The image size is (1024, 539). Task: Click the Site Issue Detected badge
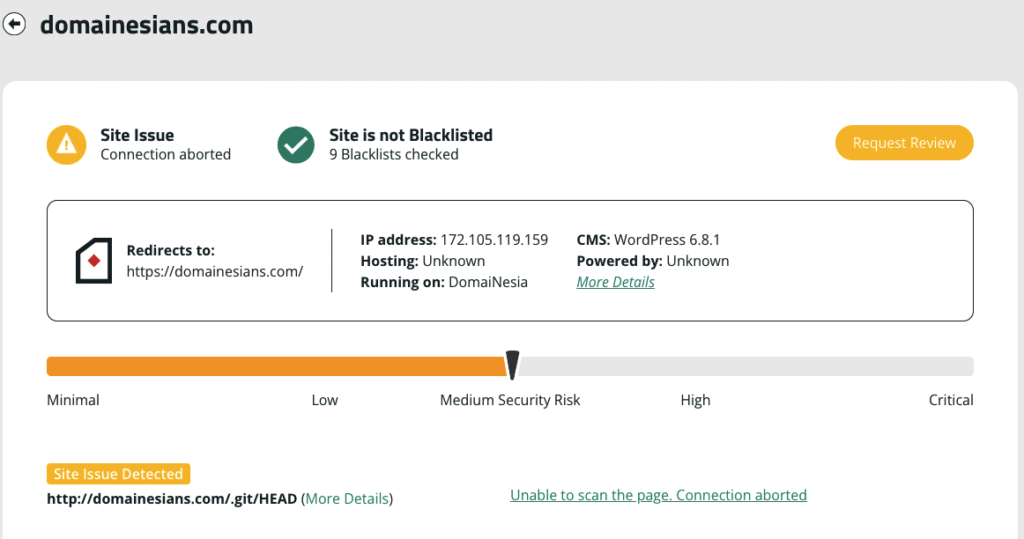click(118, 474)
